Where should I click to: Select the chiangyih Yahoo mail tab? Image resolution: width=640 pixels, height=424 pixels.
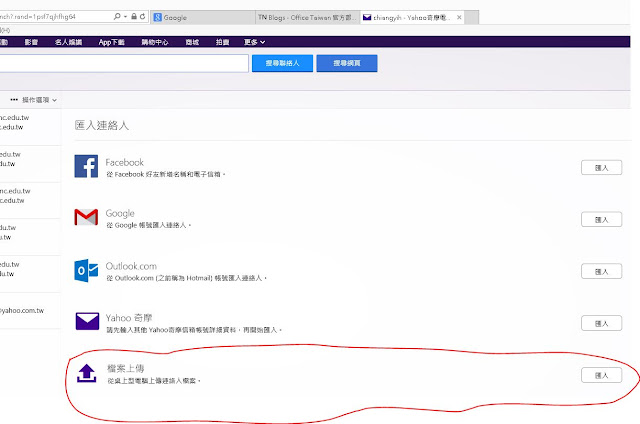point(412,17)
